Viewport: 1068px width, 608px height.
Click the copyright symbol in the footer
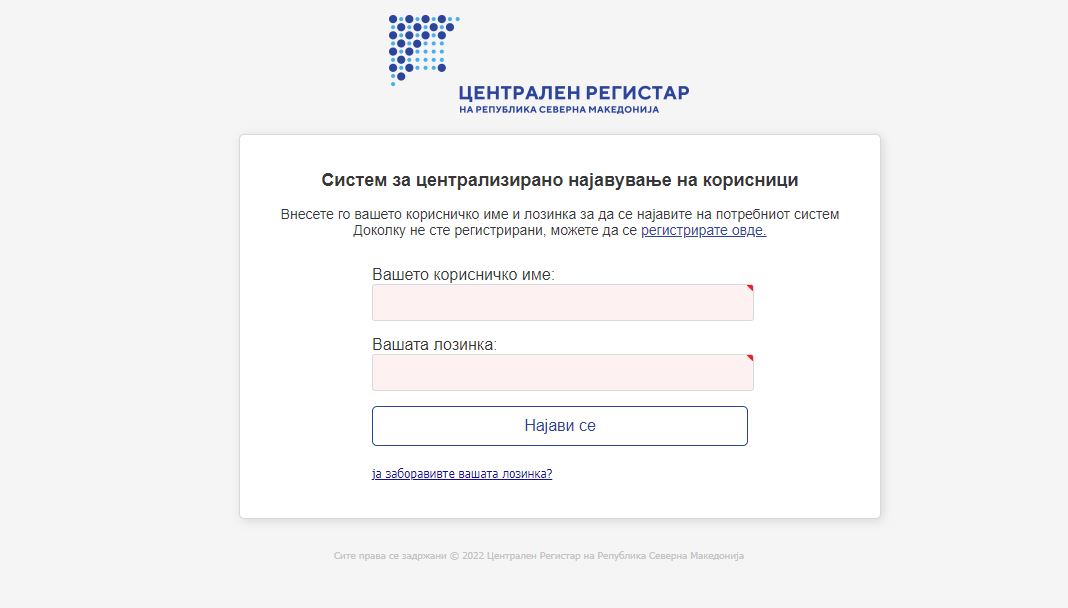[454, 556]
